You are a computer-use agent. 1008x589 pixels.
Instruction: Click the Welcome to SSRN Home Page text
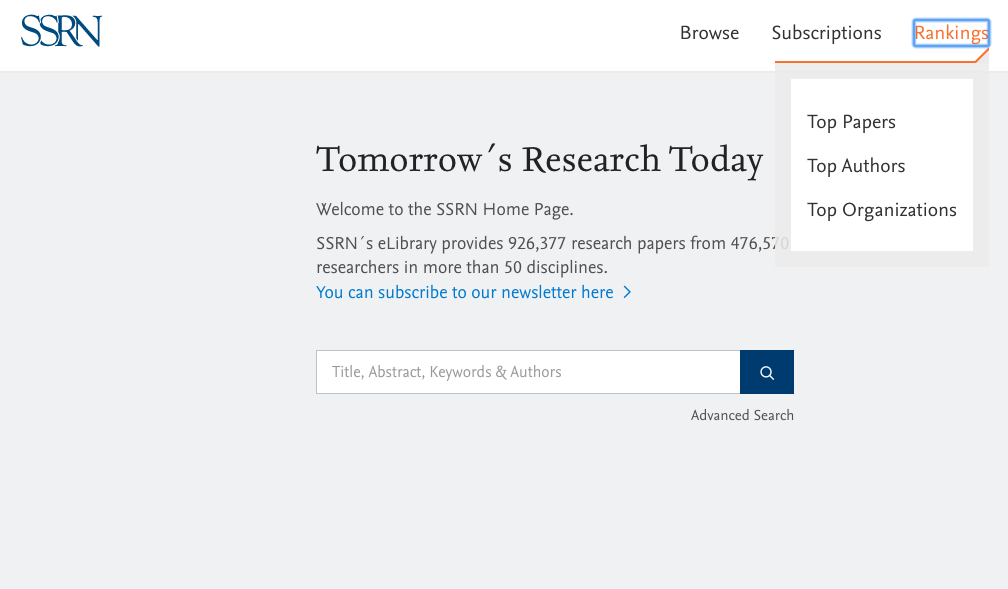(x=444, y=210)
